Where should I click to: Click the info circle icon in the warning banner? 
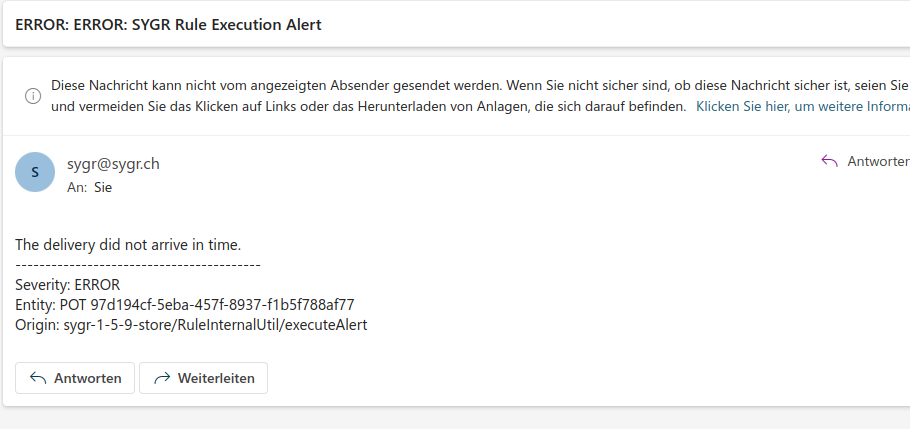(x=33, y=96)
